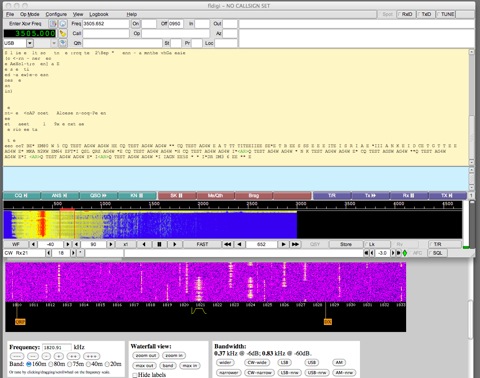Click the WF waterfall mode button
This screenshot has height=378, width=480.
coord(16,244)
